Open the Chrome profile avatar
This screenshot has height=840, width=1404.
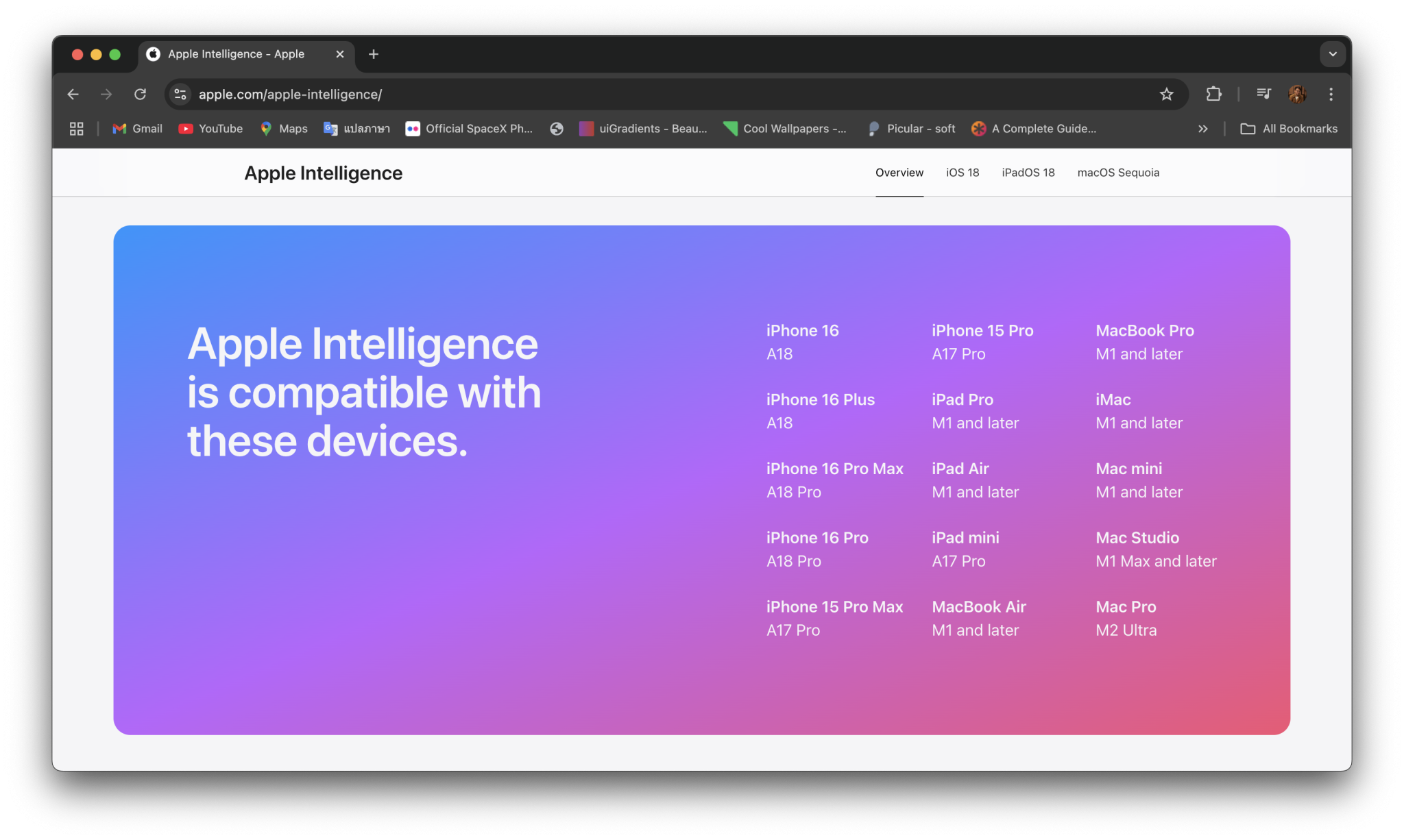1297,95
